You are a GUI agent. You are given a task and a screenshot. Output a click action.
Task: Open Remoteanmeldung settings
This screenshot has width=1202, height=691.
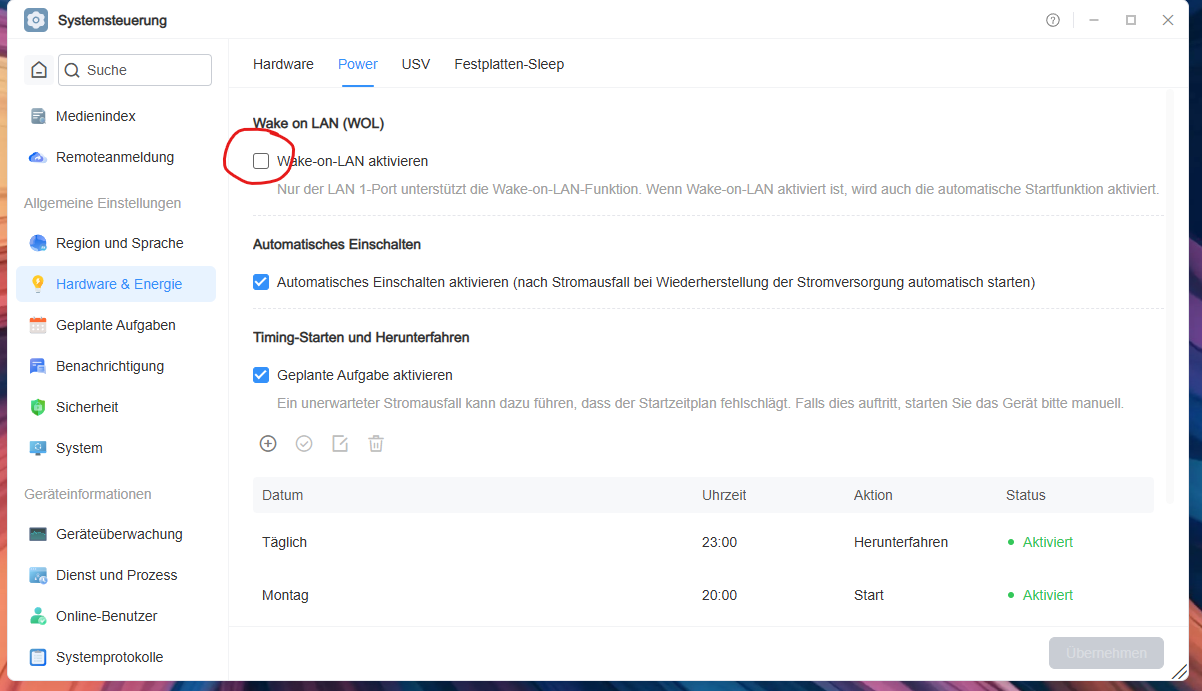[x=116, y=157]
